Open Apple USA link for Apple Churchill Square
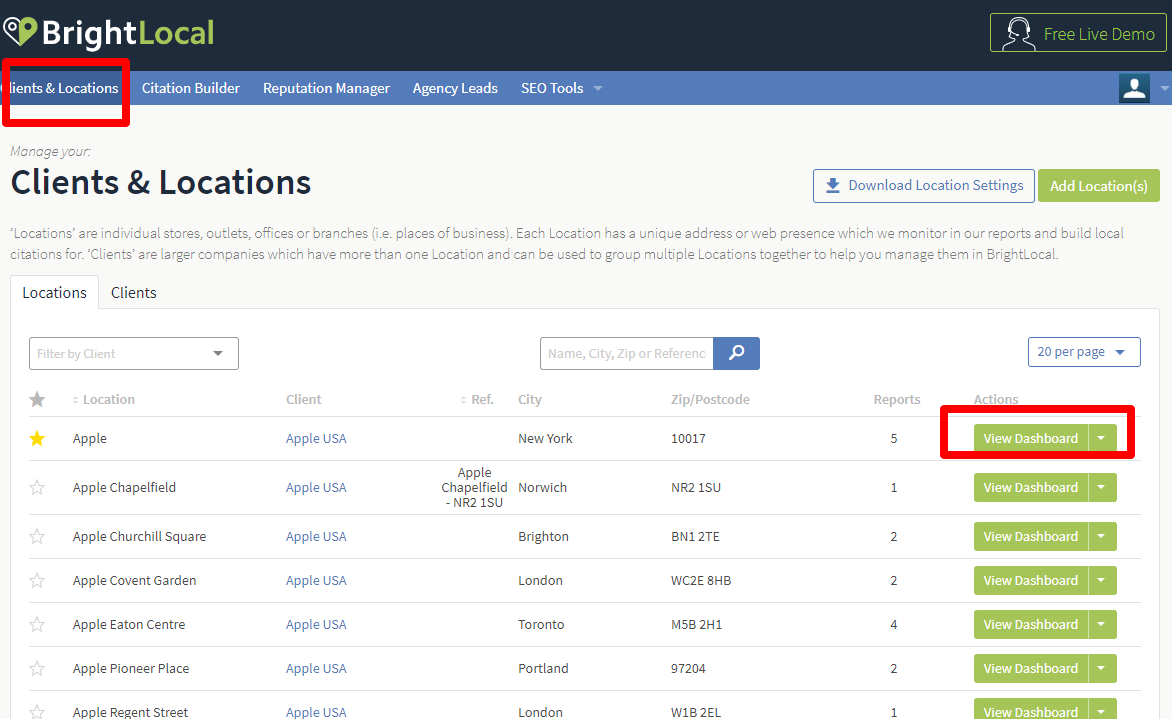This screenshot has width=1172, height=719. pyautogui.click(x=316, y=537)
